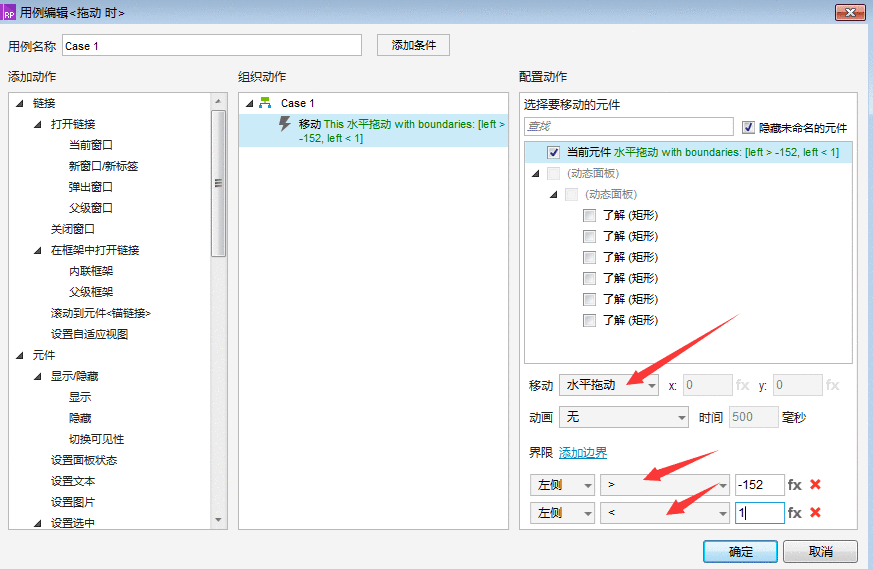Select 滚动到元件<锚链接> action
Image resolution: width=873 pixels, height=570 pixels.
point(101,313)
